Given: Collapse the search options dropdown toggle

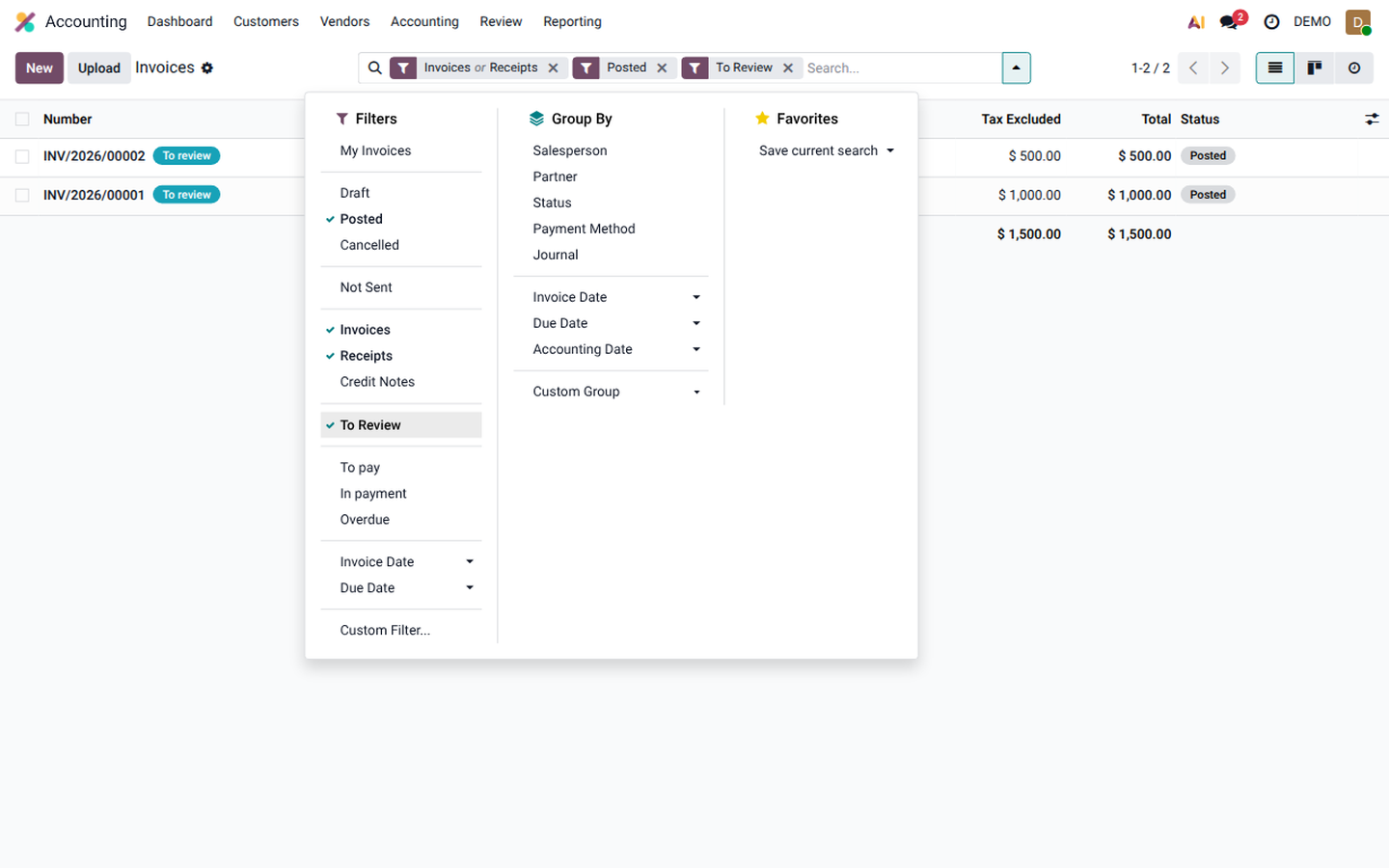Looking at the screenshot, I should tap(1016, 68).
